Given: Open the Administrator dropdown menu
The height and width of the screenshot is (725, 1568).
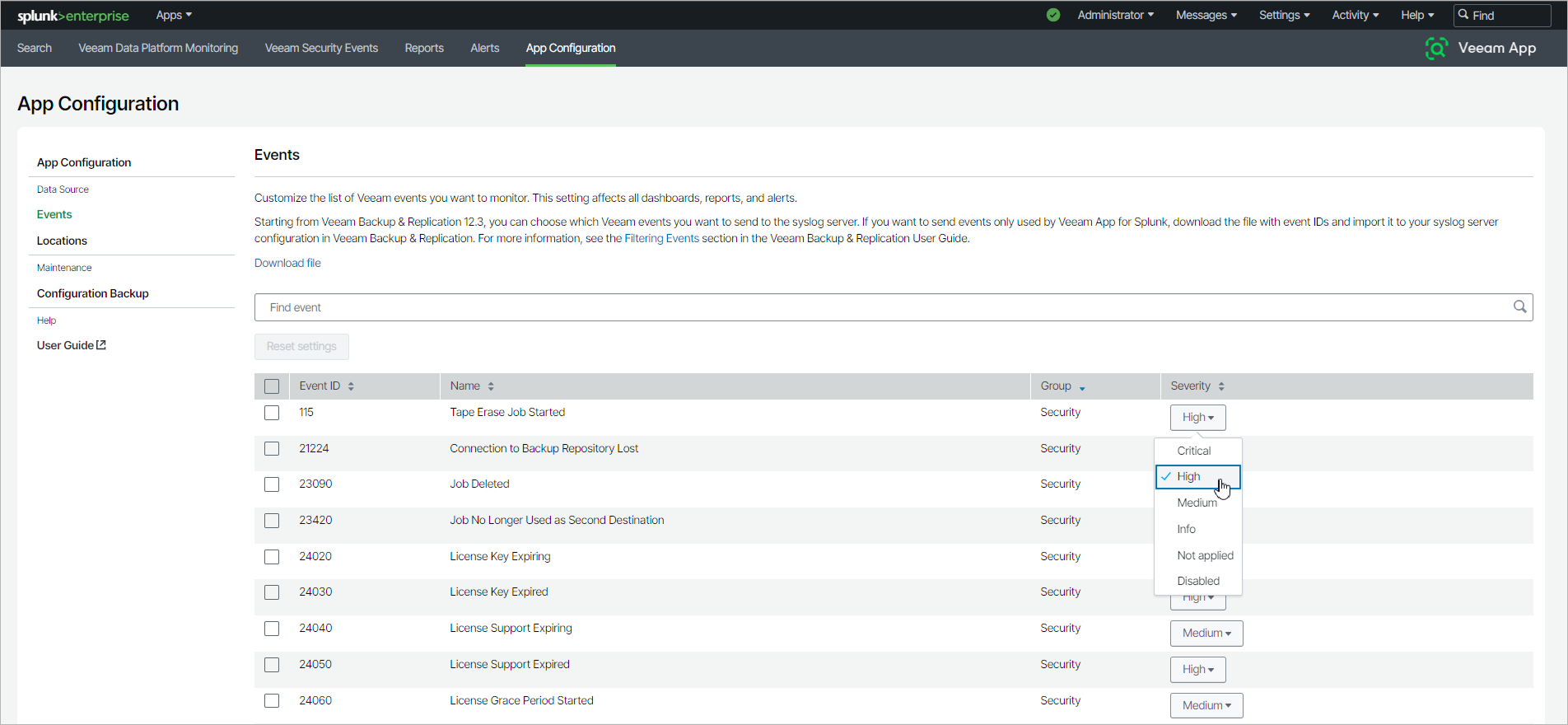Looking at the screenshot, I should tap(1115, 15).
